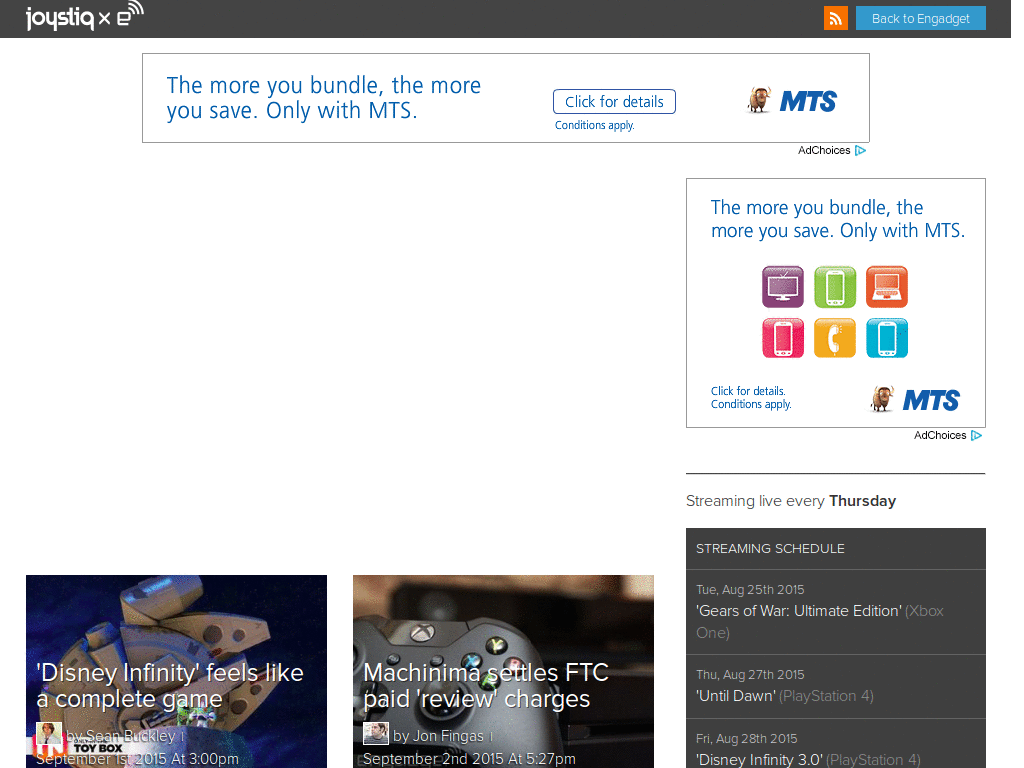Click Jon Fingas's author avatar

pos(376,734)
